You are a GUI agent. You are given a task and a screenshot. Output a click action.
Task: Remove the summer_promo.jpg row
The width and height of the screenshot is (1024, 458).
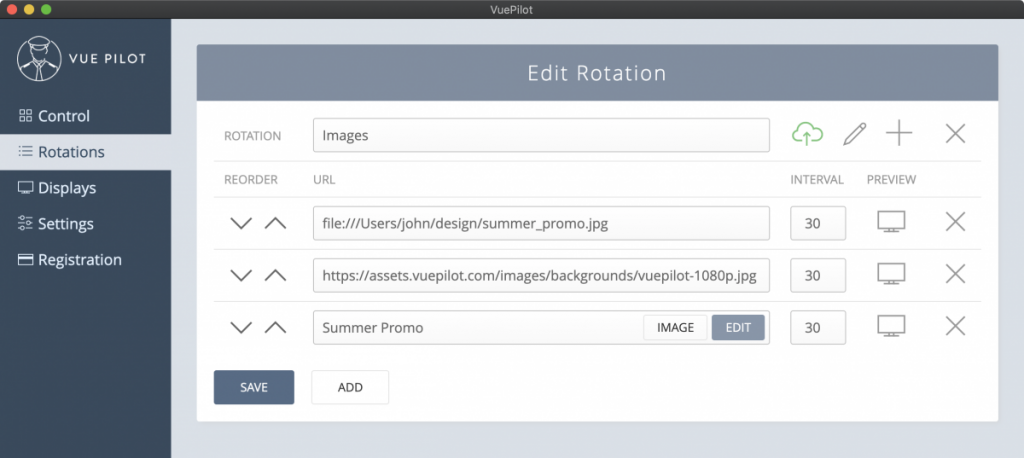955,222
